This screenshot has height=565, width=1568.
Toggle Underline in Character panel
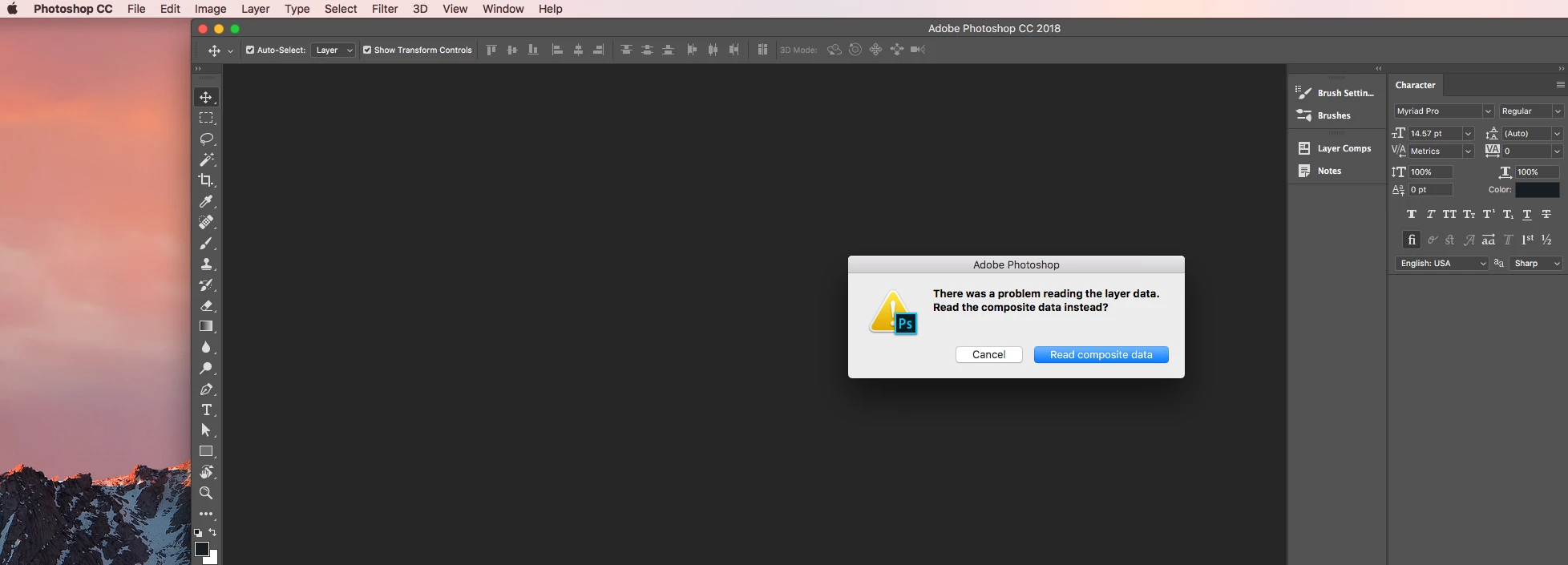1527,214
